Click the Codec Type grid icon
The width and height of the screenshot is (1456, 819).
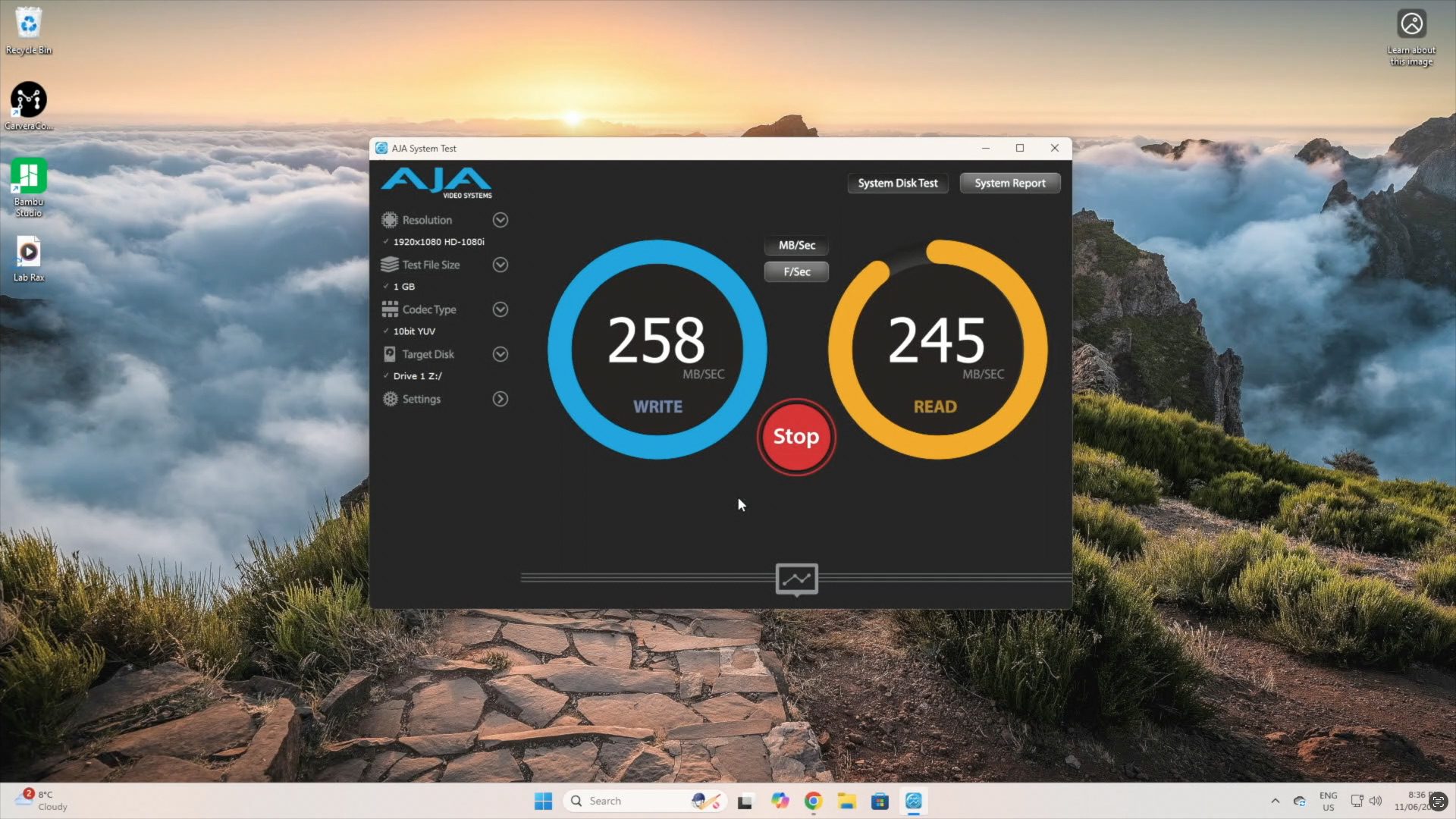389,309
